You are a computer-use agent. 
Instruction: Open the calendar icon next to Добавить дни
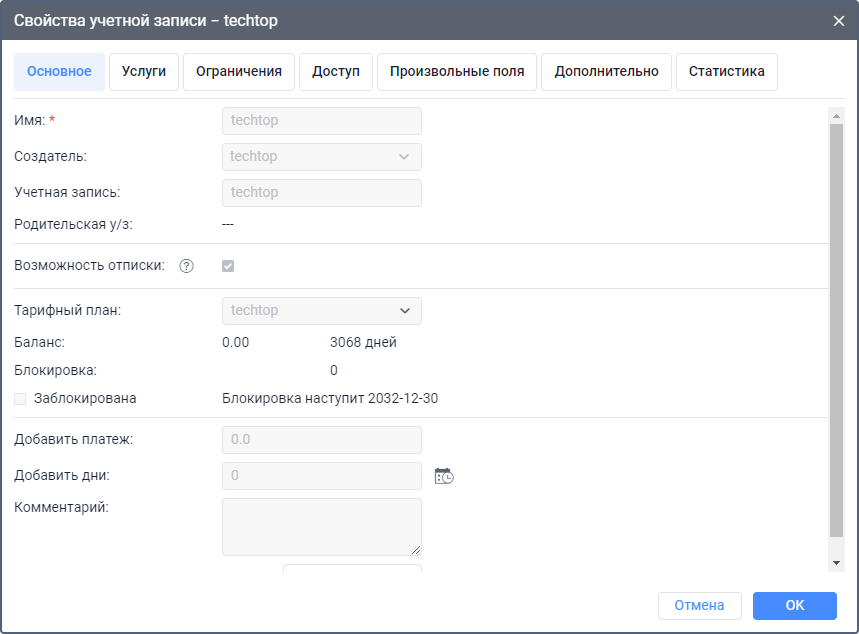click(x=444, y=476)
